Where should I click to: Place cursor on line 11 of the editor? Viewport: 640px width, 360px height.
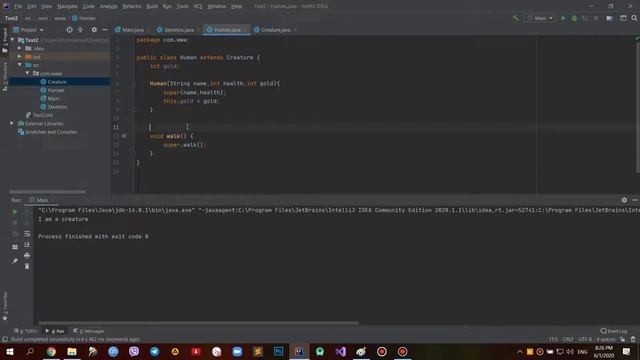(376, 127)
